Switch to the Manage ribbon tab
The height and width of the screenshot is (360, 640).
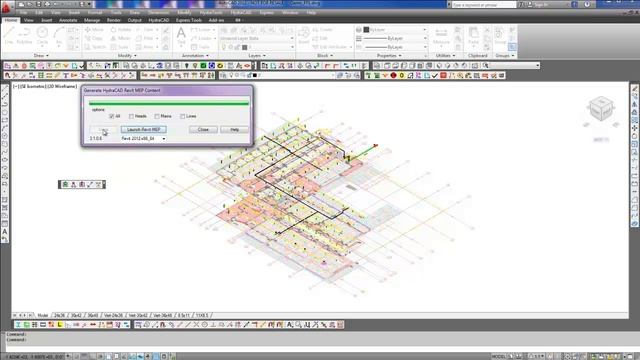[92, 20]
